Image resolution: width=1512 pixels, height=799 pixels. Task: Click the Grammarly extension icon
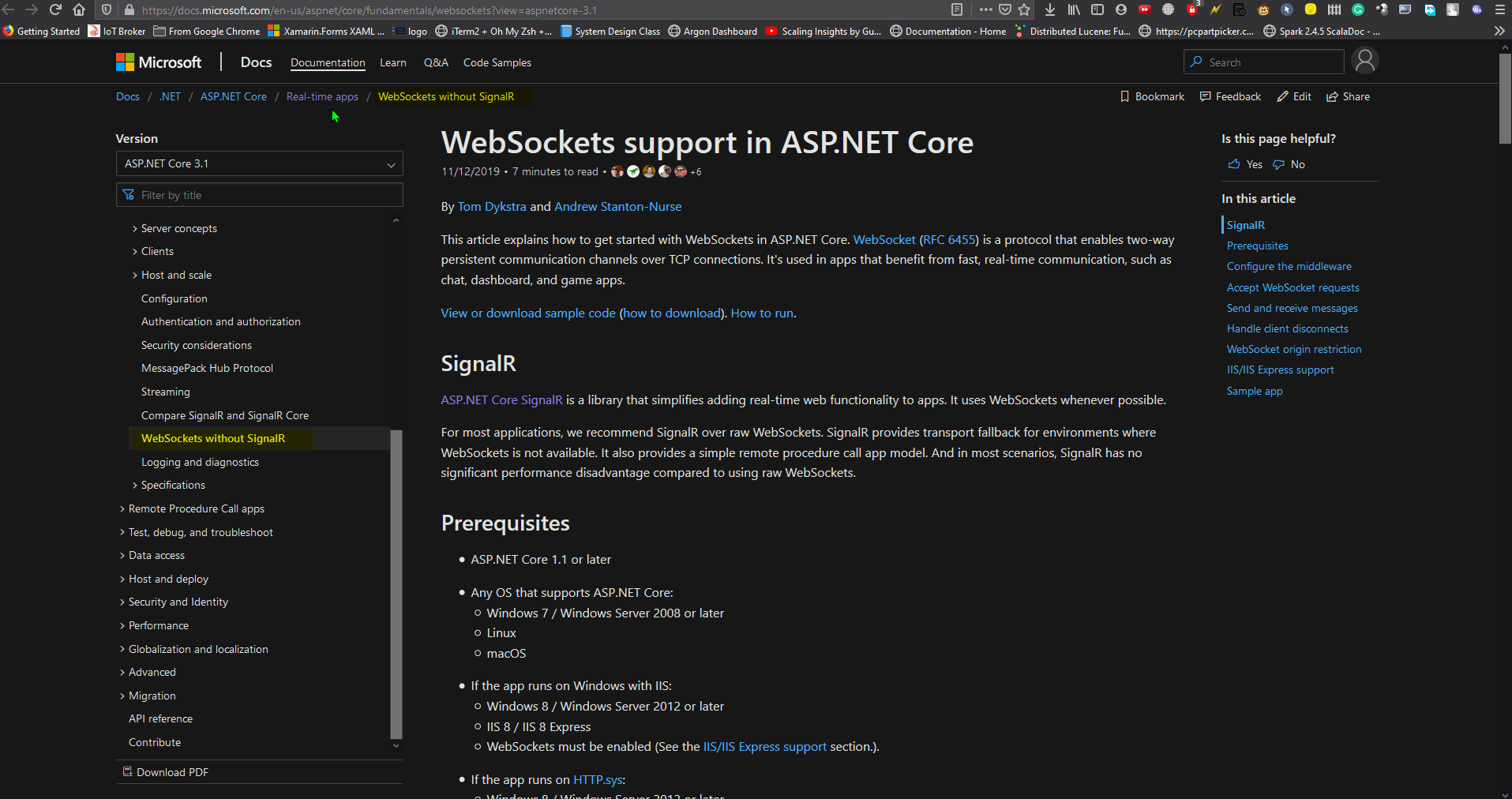[1356, 9]
